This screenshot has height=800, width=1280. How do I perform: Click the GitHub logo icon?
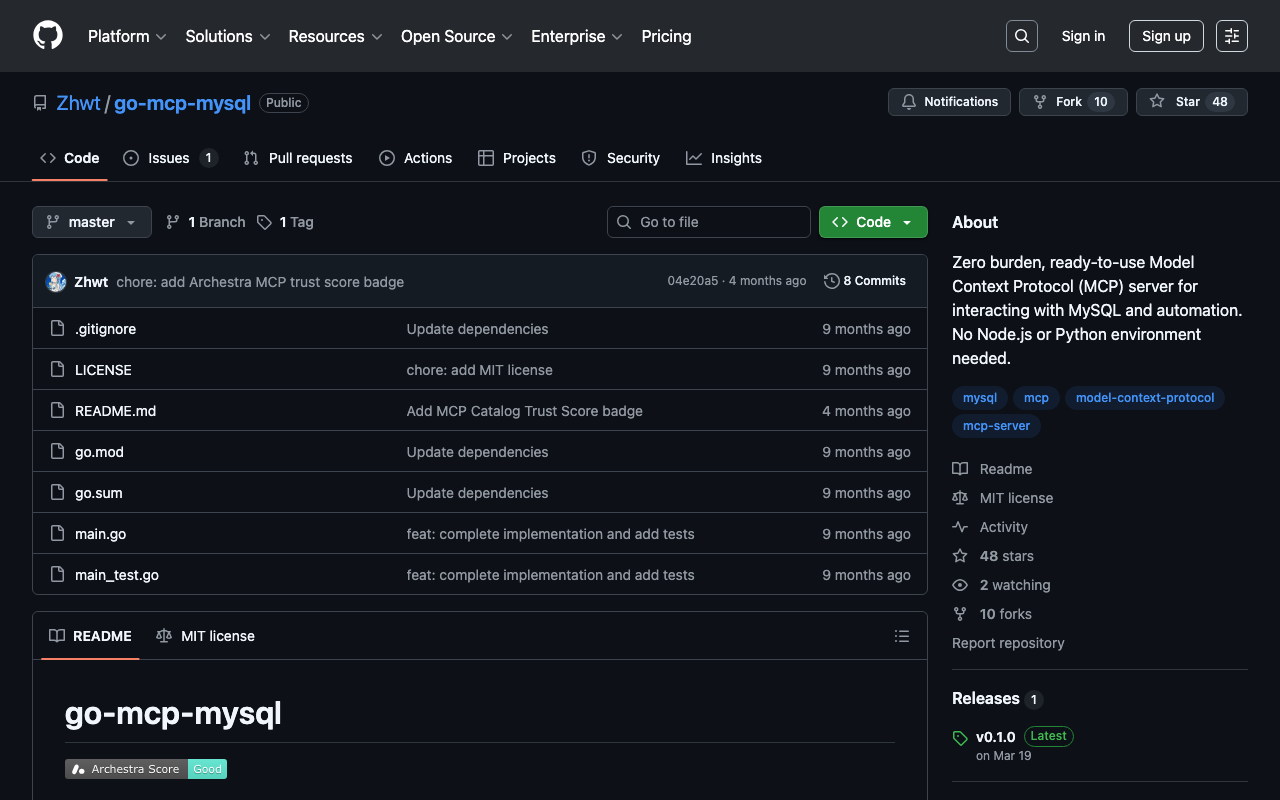(48, 36)
